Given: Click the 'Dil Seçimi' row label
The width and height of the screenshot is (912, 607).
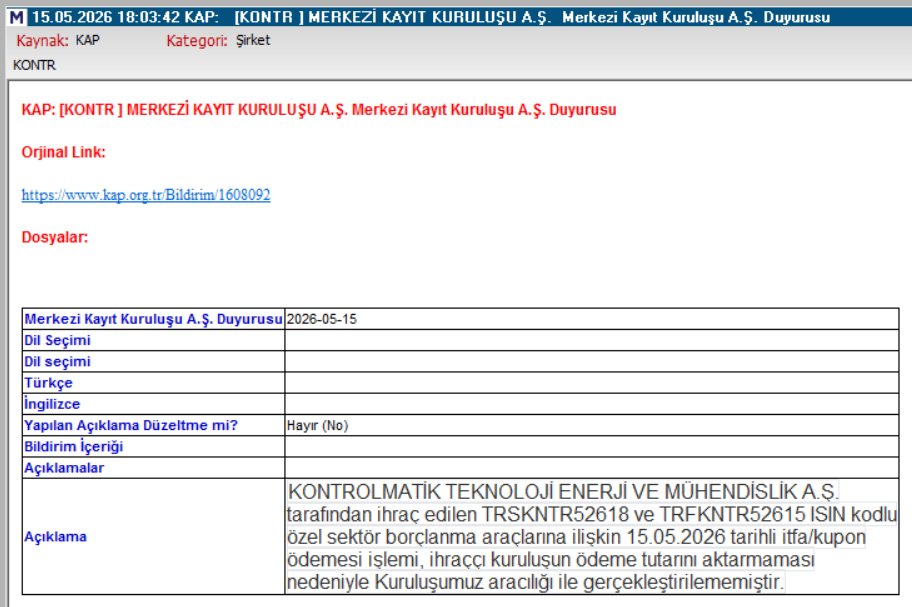Looking at the screenshot, I should (57, 340).
